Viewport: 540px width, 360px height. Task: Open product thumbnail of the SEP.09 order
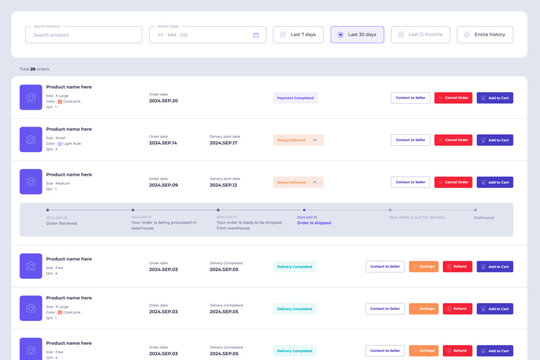pyautogui.click(x=31, y=182)
